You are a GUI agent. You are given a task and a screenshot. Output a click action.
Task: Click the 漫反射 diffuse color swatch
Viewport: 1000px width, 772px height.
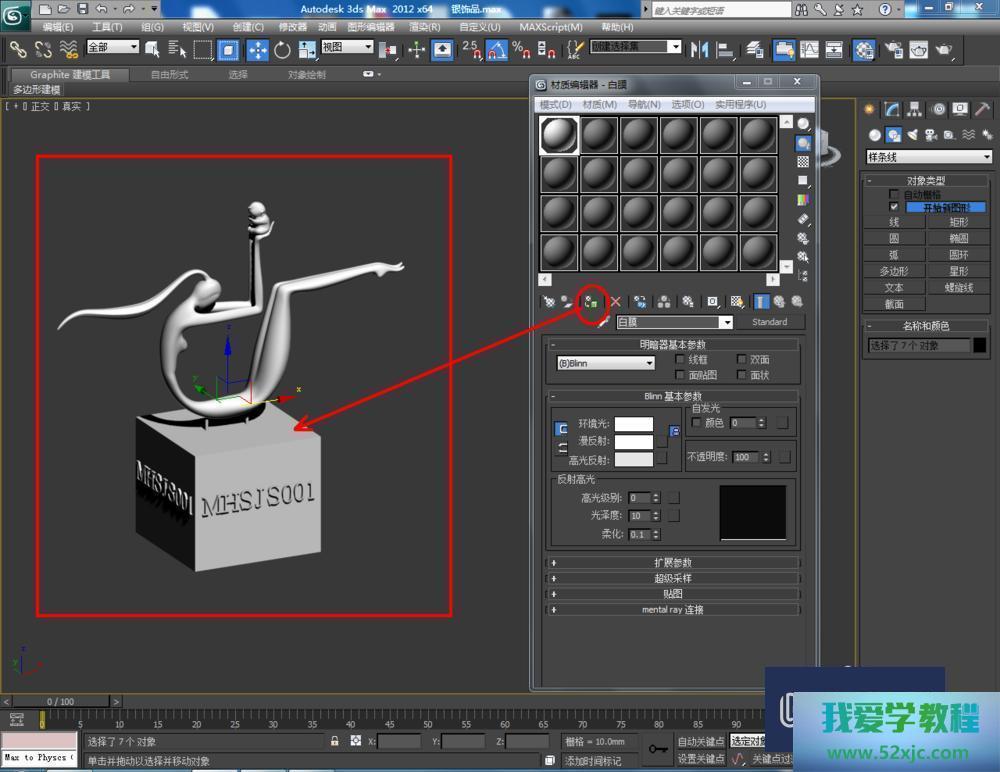point(633,441)
